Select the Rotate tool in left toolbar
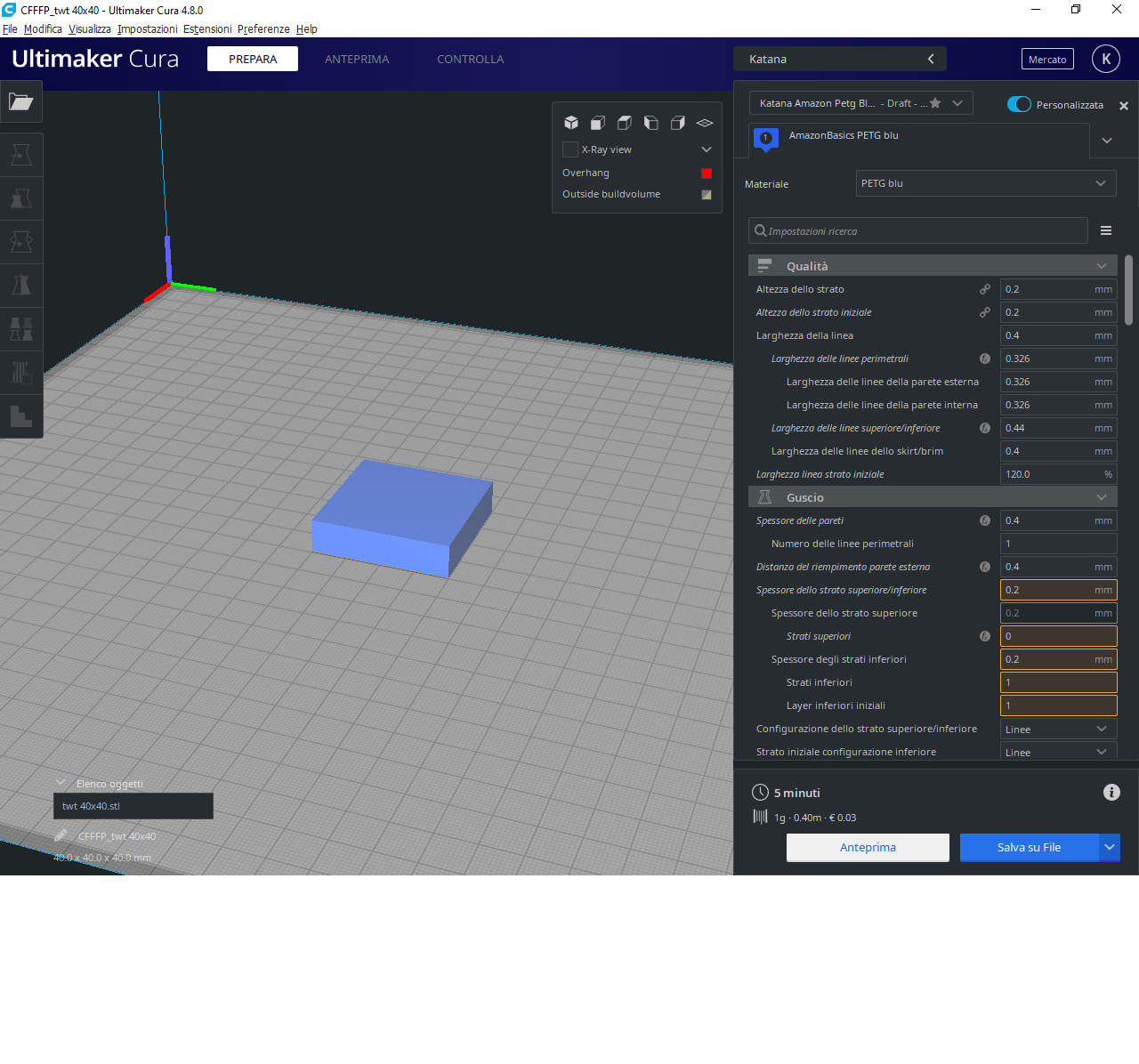This screenshot has width=1139, height=1064. [x=21, y=242]
